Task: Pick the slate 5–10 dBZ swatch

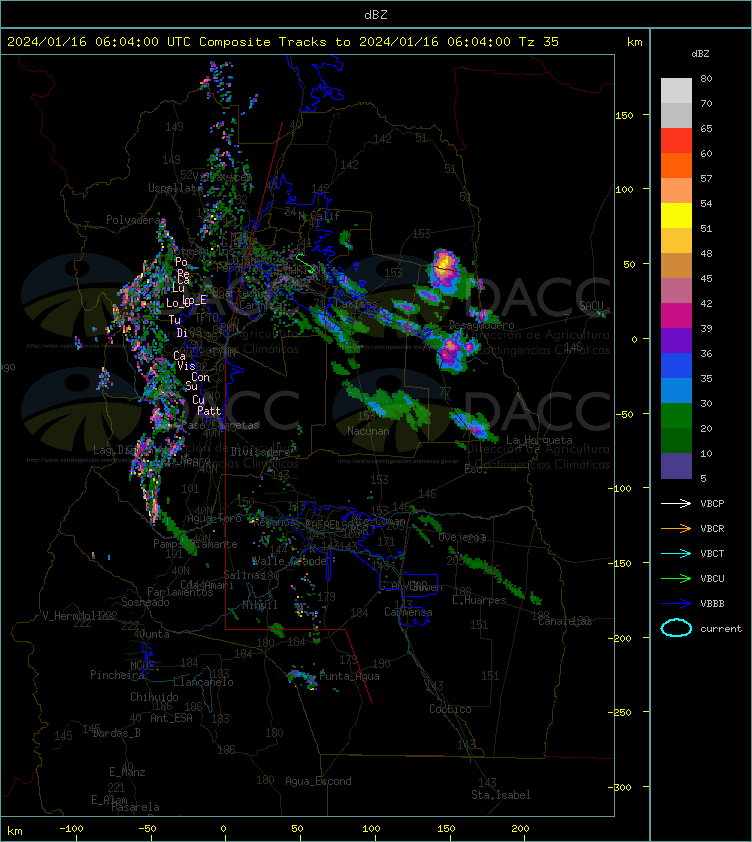Action: tap(676, 466)
